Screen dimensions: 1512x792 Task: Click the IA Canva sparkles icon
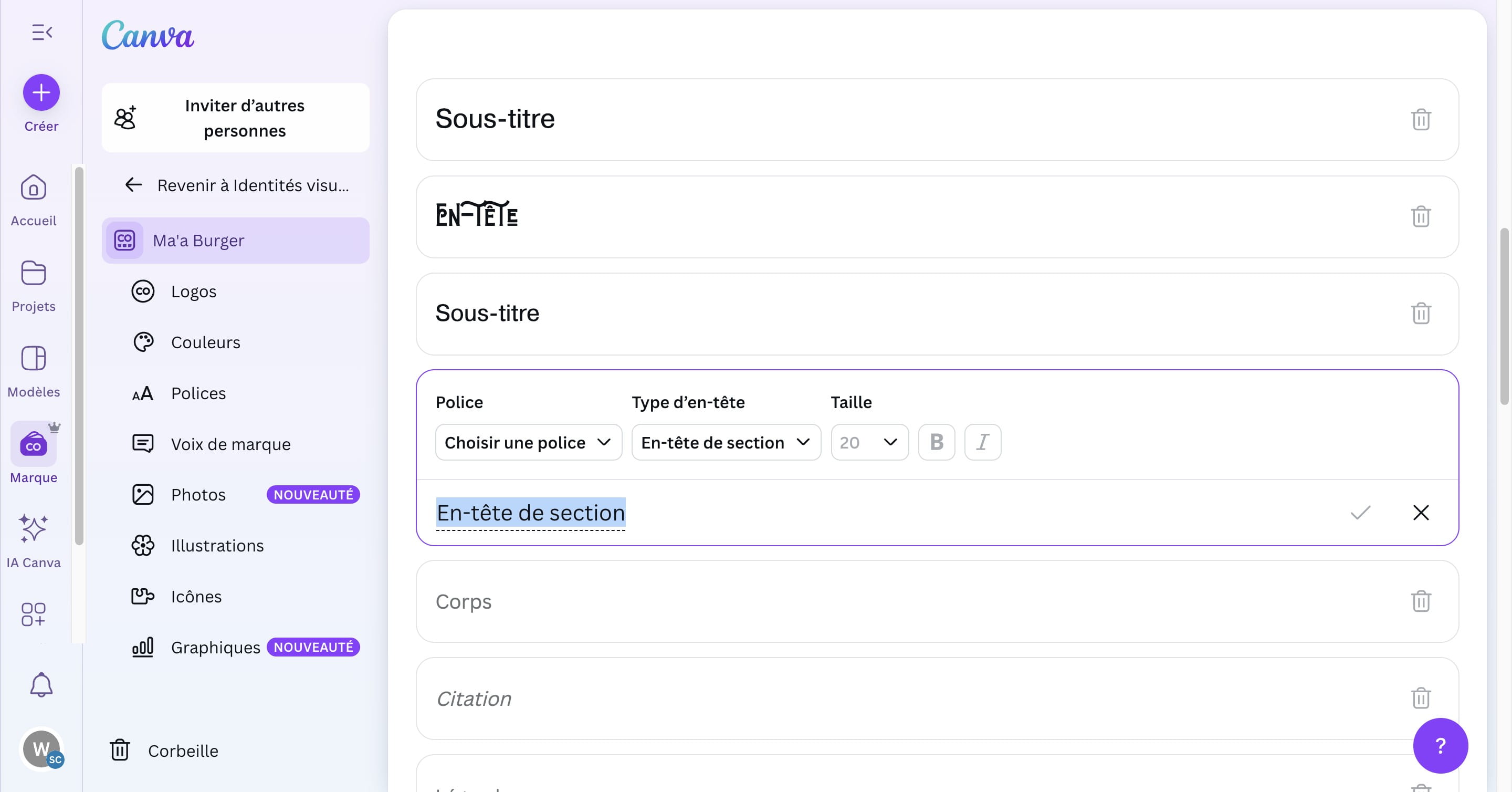33,529
